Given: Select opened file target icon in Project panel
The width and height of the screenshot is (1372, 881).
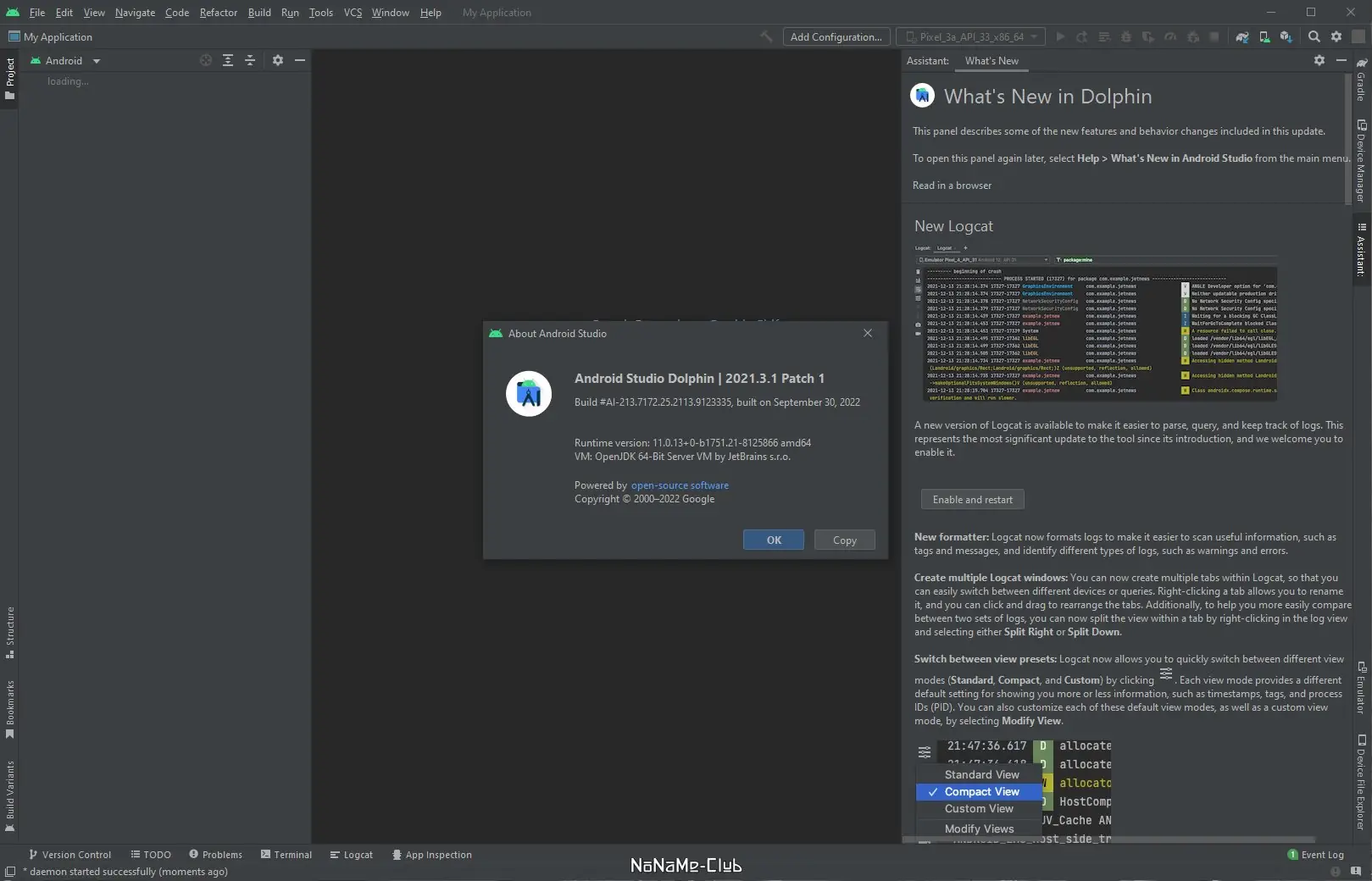Looking at the screenshot, I should click(x=205, y=61).
